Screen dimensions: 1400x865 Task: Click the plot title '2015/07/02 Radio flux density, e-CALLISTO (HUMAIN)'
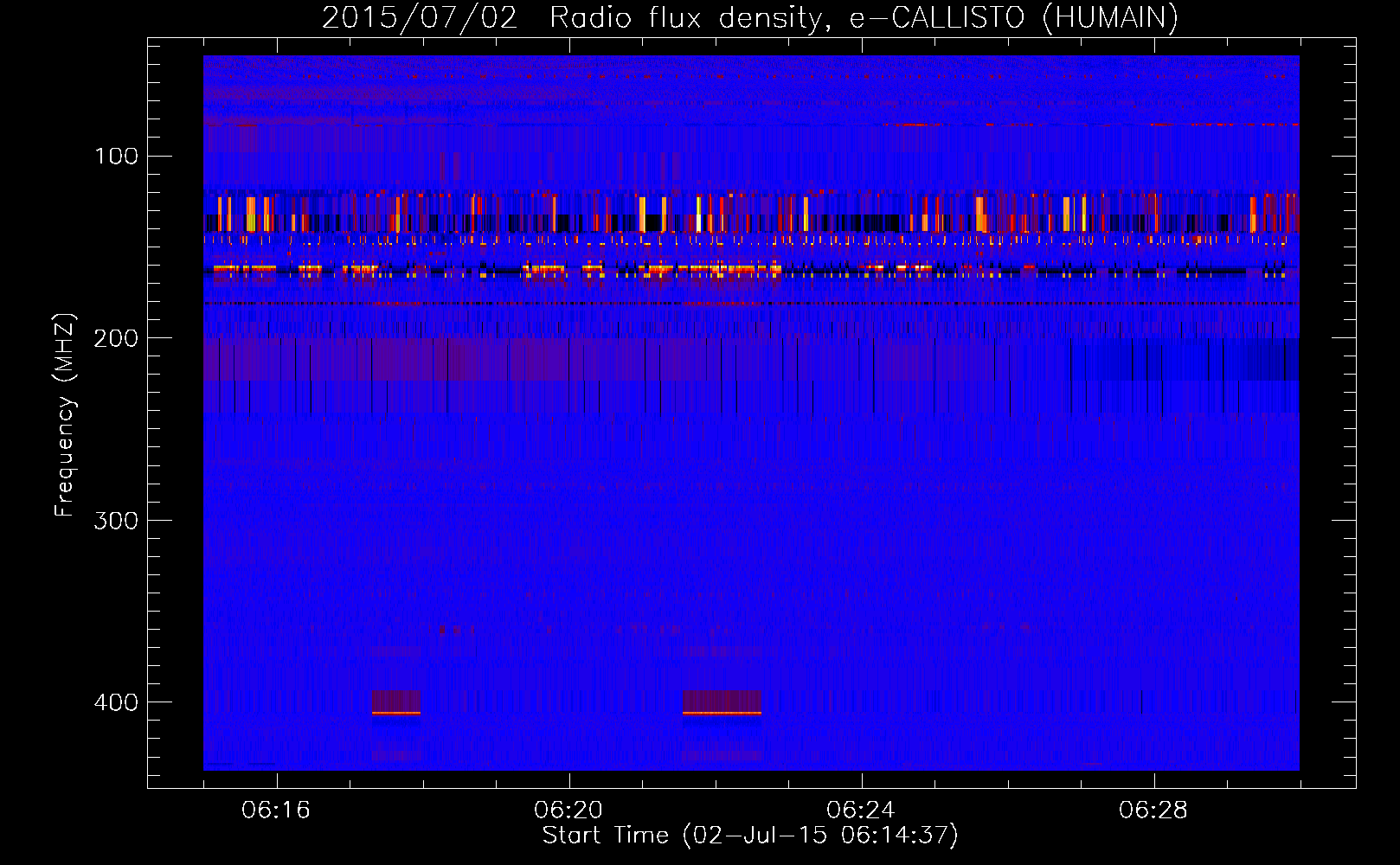tap(750, 18)
